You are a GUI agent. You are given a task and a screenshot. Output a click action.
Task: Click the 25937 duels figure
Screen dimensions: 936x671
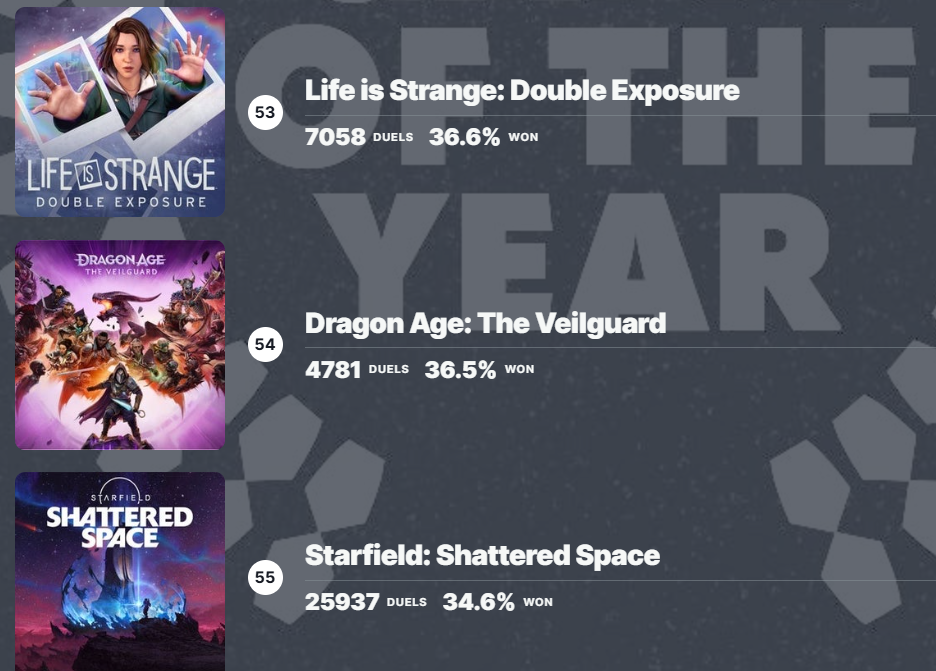(x=342, y=602)
